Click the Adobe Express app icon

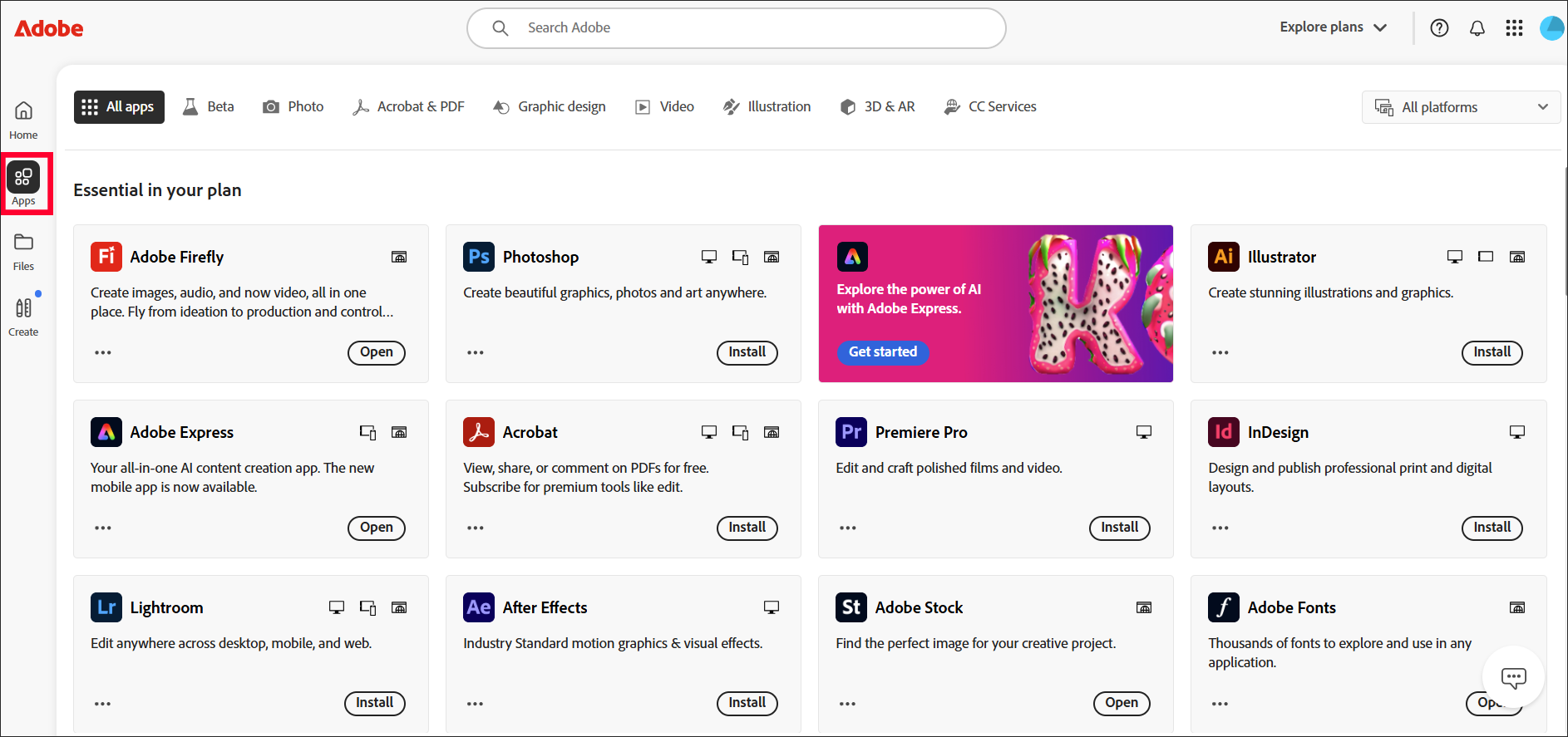[x=106, y=432]
